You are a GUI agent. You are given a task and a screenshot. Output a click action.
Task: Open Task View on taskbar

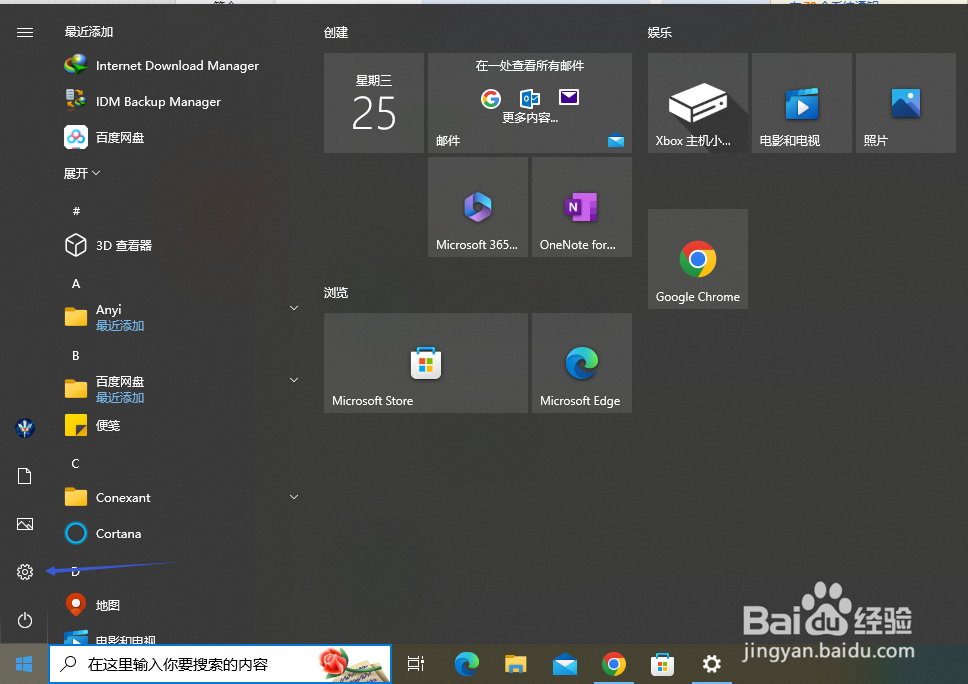416,664
